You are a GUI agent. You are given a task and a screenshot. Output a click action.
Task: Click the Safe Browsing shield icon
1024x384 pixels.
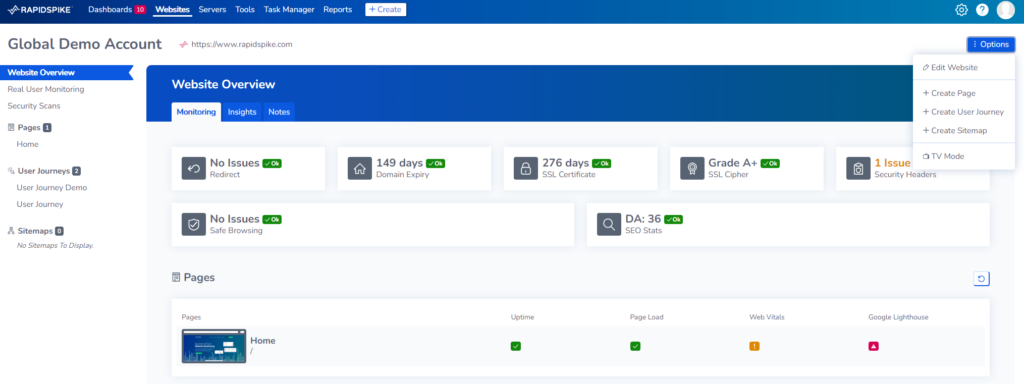(x=193, y=224)
